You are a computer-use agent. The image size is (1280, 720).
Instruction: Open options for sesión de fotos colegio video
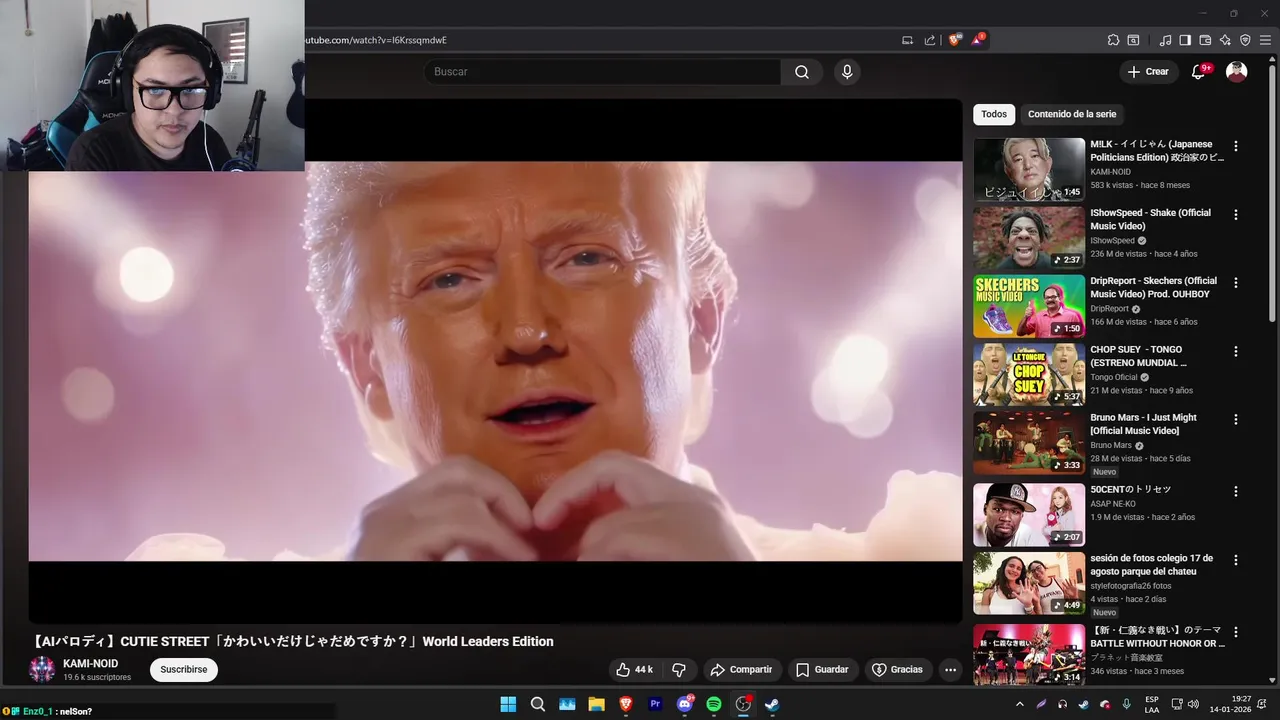click(x=1235, y=560)
